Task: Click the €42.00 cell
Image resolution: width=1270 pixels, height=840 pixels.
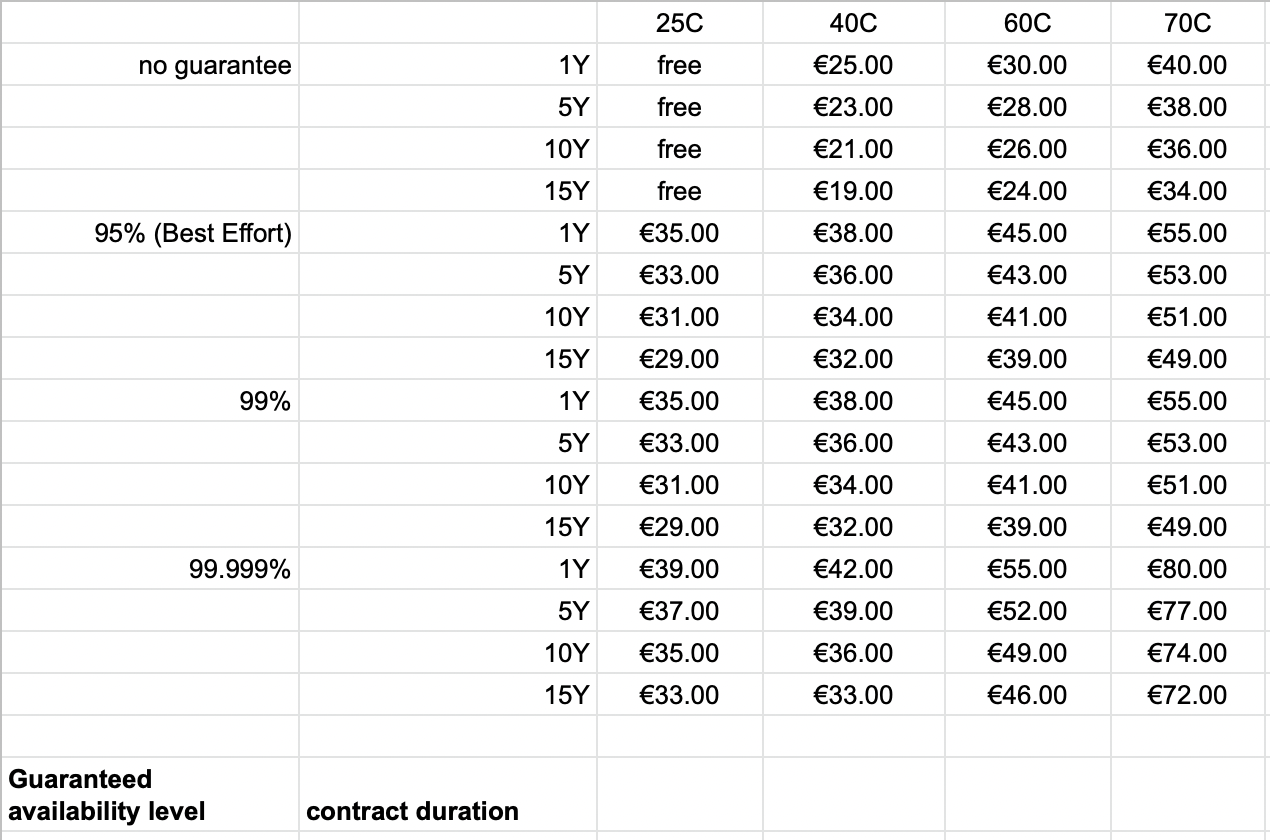Action: click(853, 570)
